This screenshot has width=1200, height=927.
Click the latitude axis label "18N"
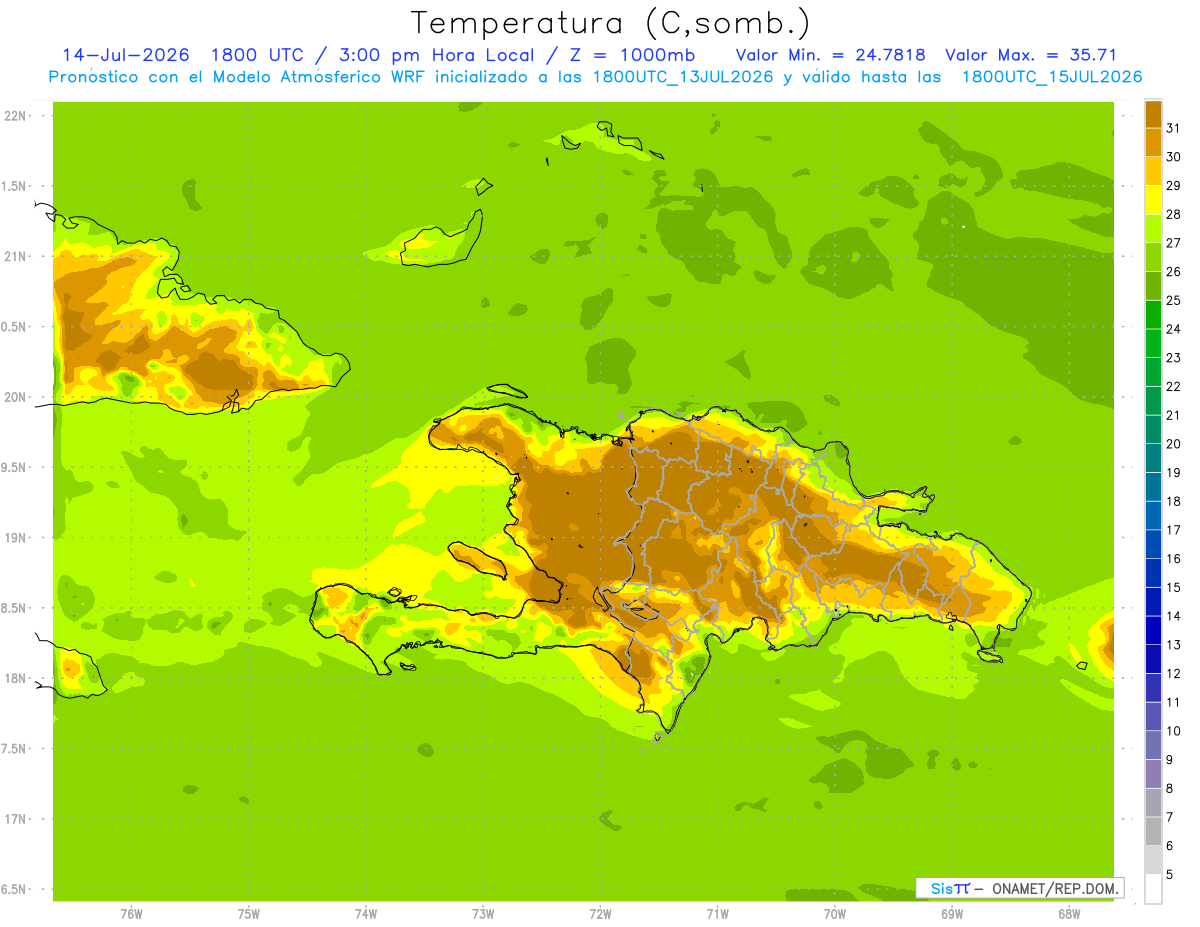point(14,678)
